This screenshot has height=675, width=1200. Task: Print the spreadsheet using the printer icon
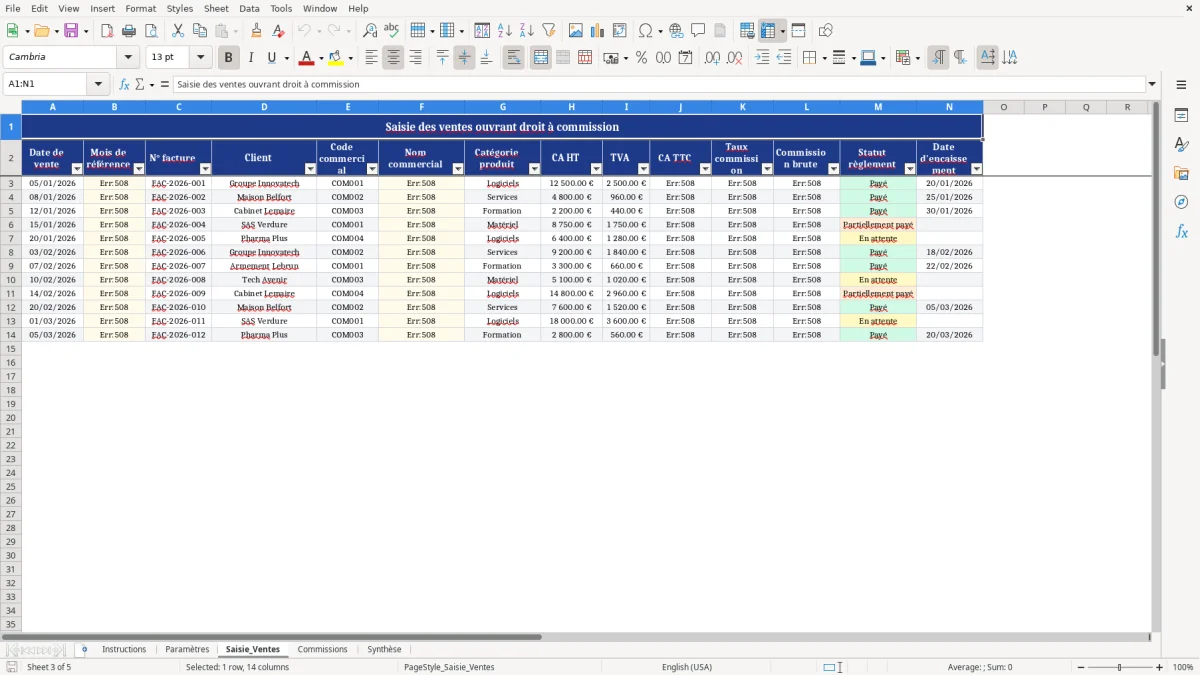pos(130,31)
